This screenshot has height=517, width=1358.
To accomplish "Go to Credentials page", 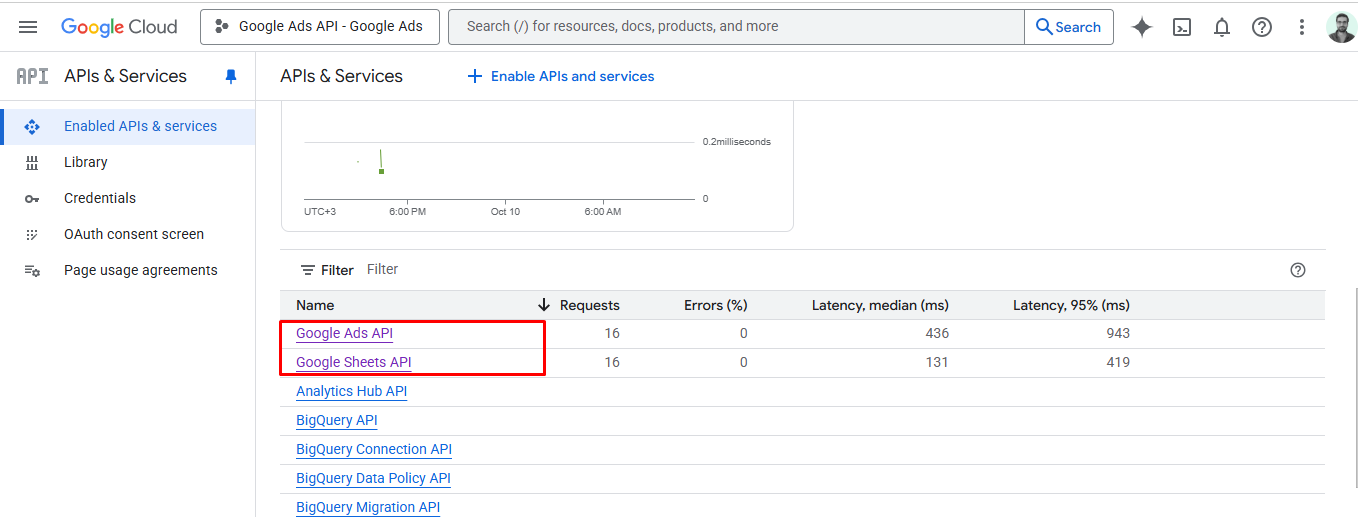I will click(99, 198).
